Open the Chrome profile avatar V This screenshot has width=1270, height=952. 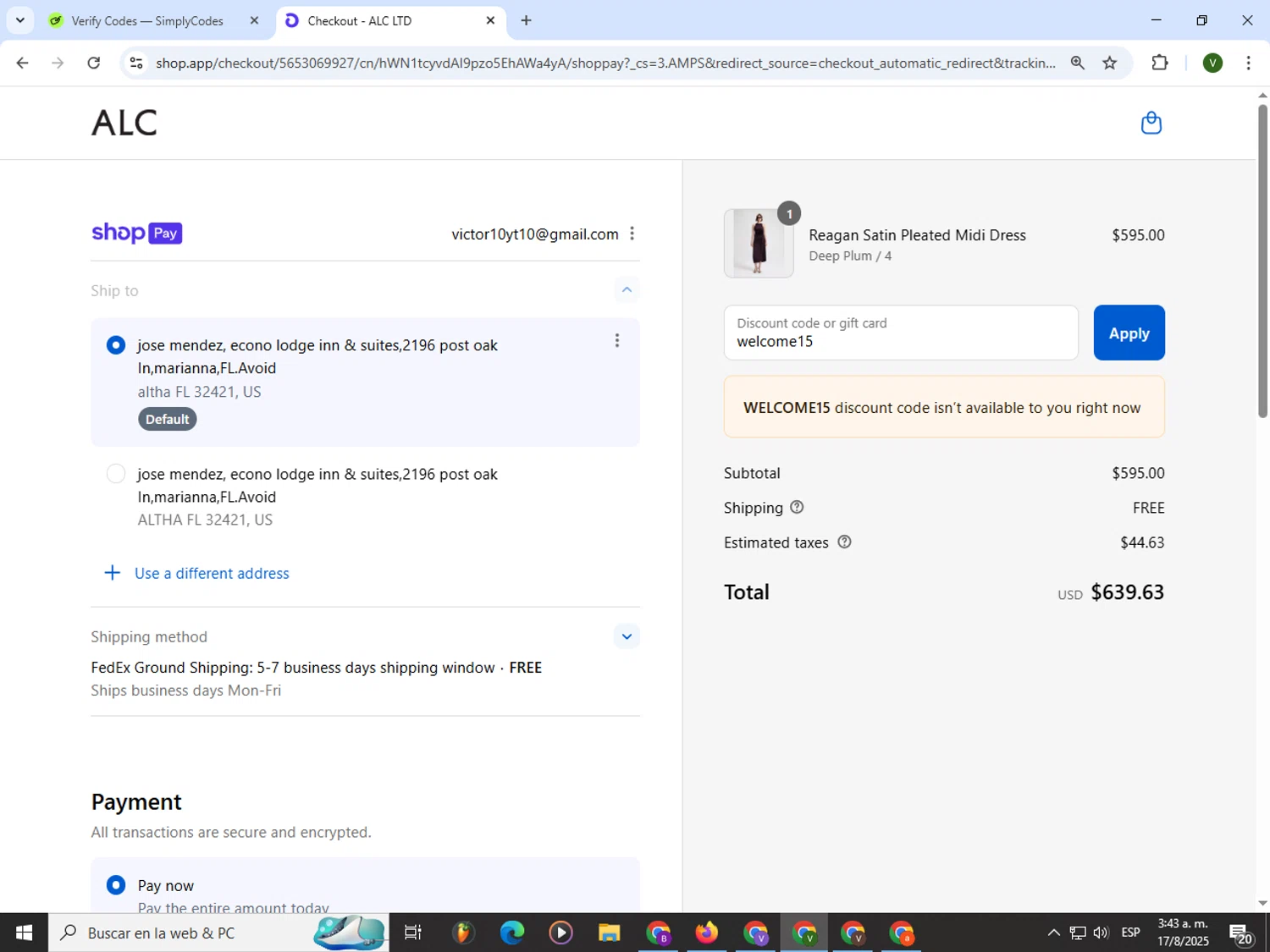(1212, 63)
